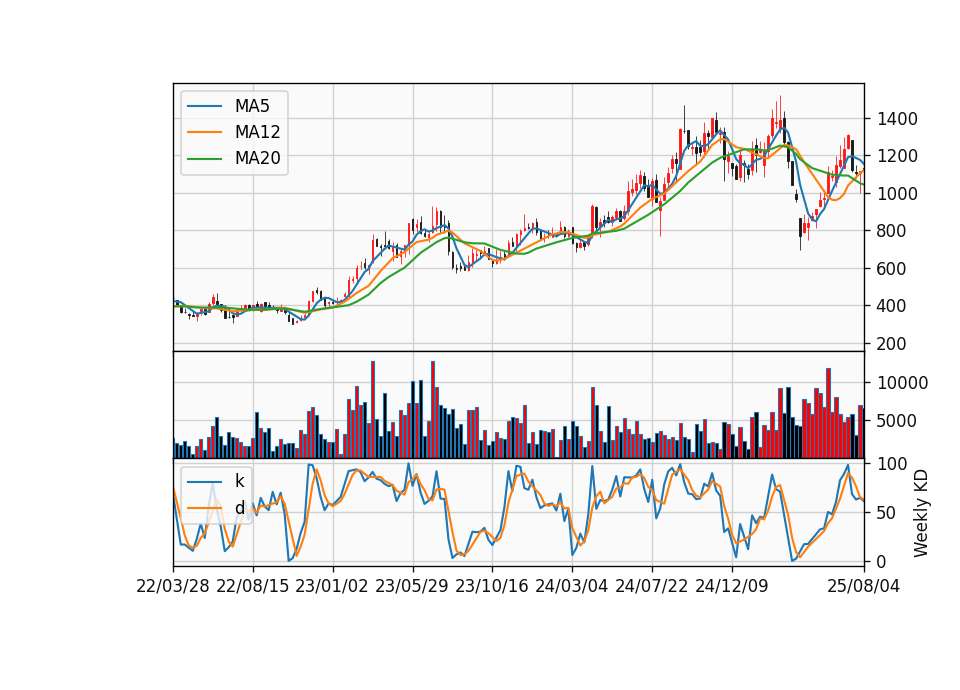Click the Weekly KD axis label
The width and height of the screenshot is (960, 690).
tap(920, 513)
